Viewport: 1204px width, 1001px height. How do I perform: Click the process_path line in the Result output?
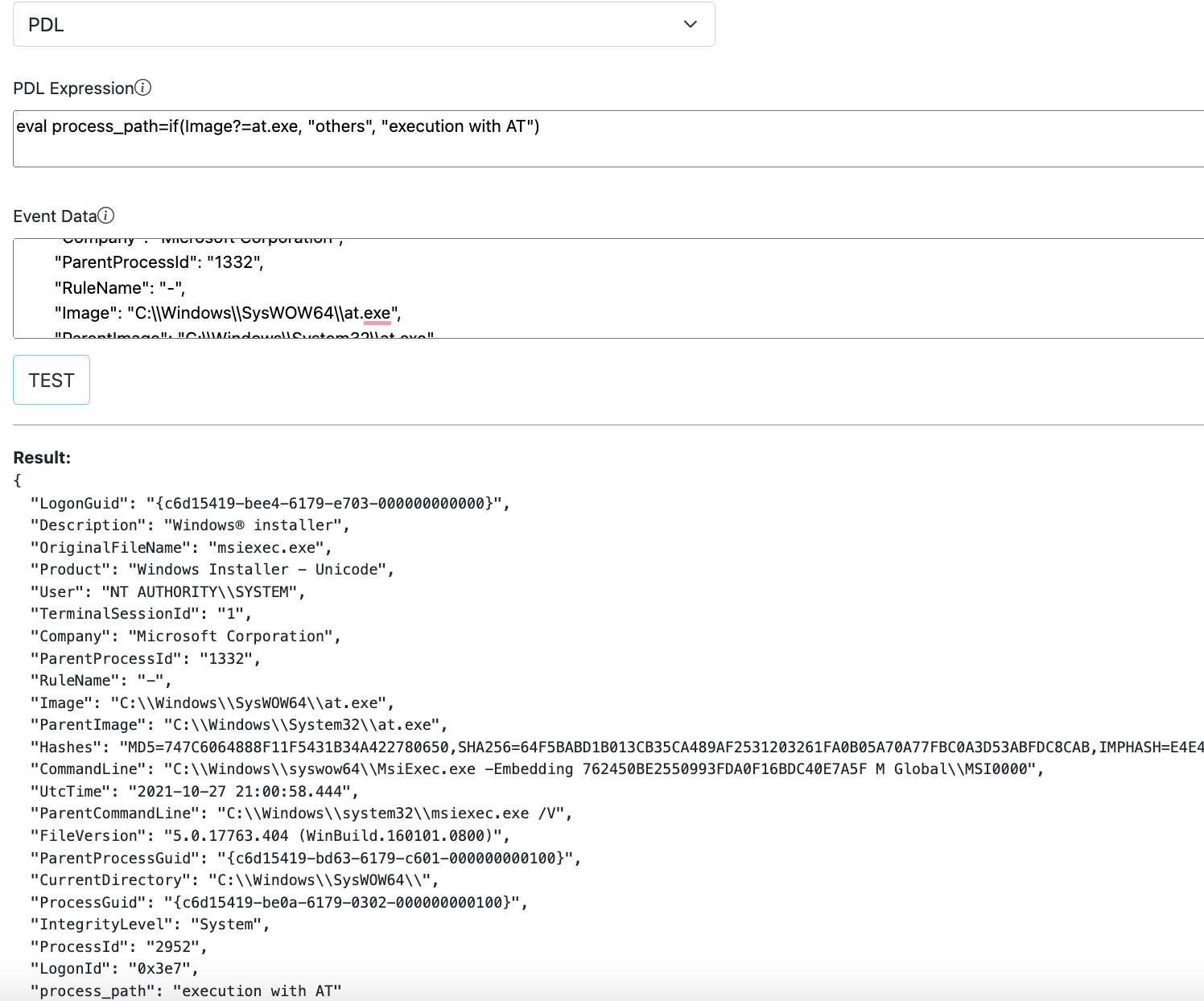(x=186, y=991)
